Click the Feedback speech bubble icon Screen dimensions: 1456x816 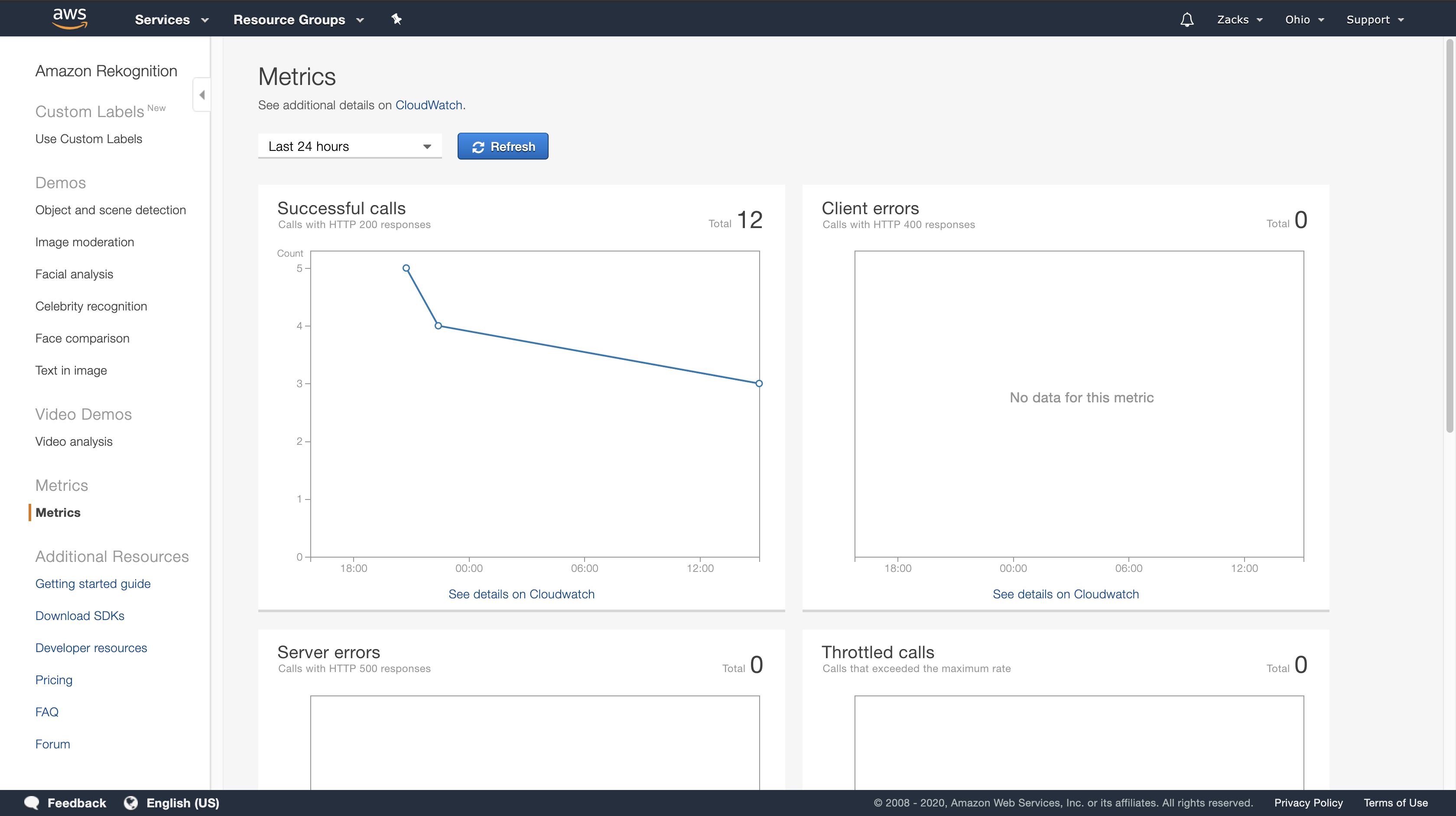32,803
